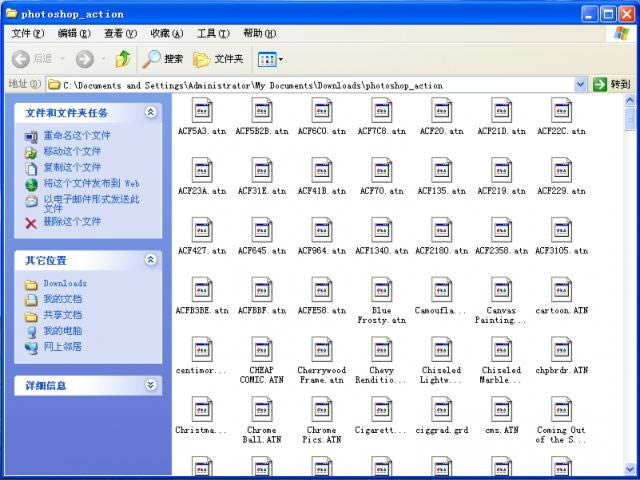Click Move this file (移动这个文件) link
This screenshot has height=480, width=640.
(x=72, y=151)
